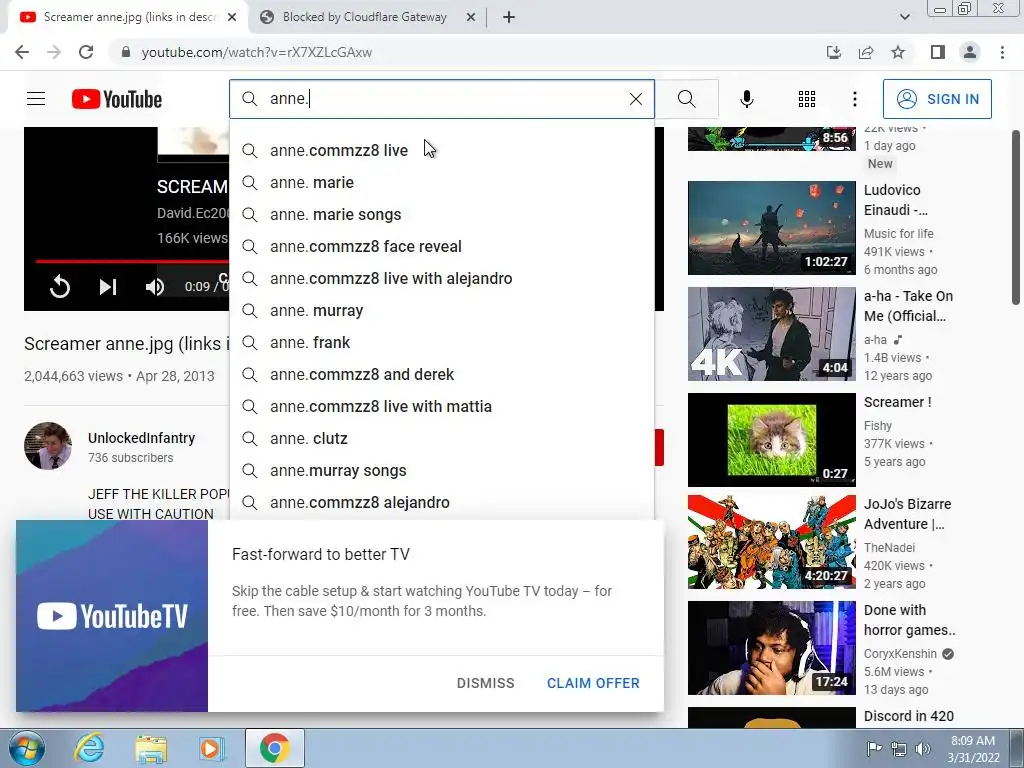Go forward using browser forward arrow
Image resolution: width=1024 pixels, height=768 pixels.
coord(54,52)
